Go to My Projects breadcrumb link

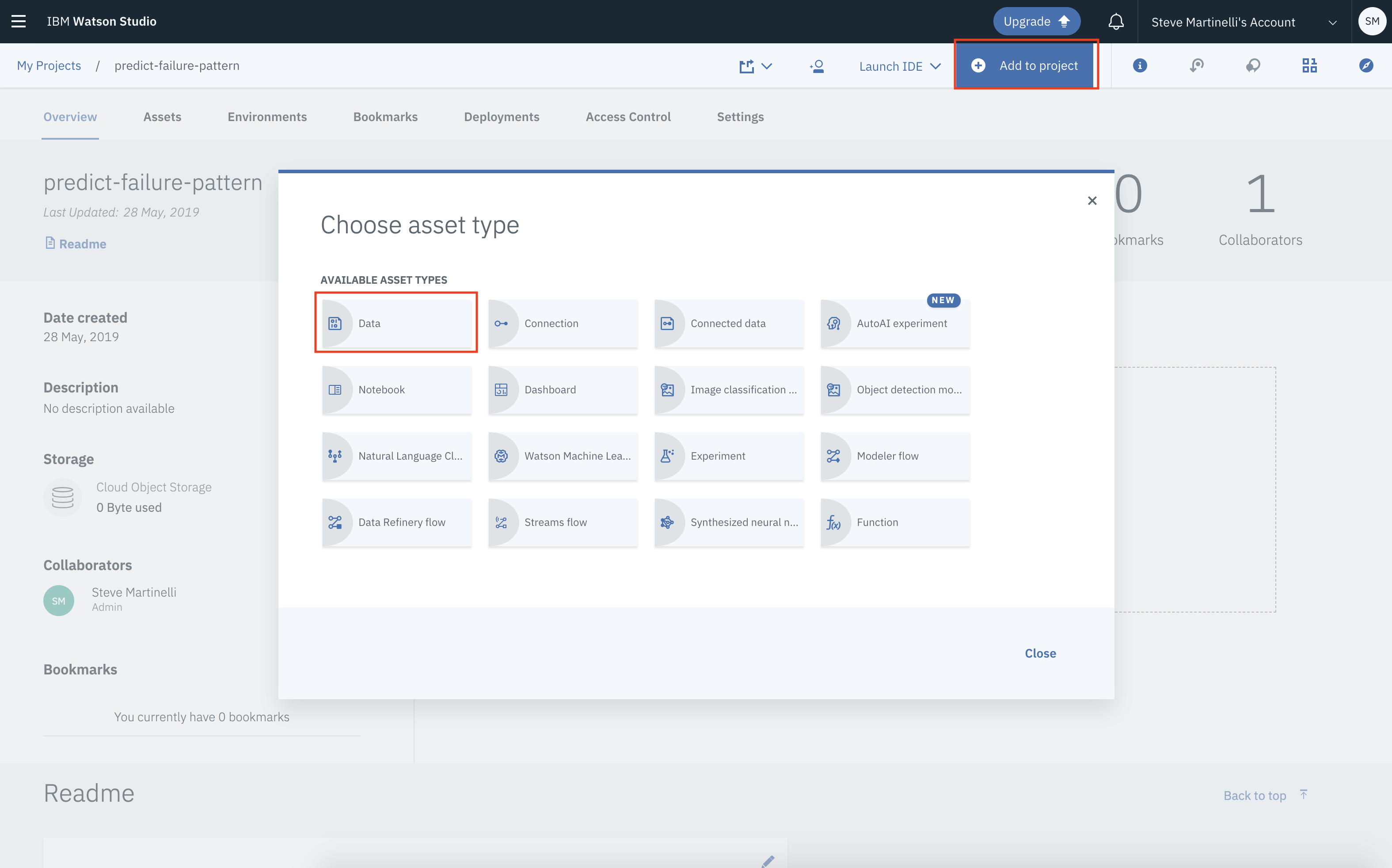[x=49, y=65]
